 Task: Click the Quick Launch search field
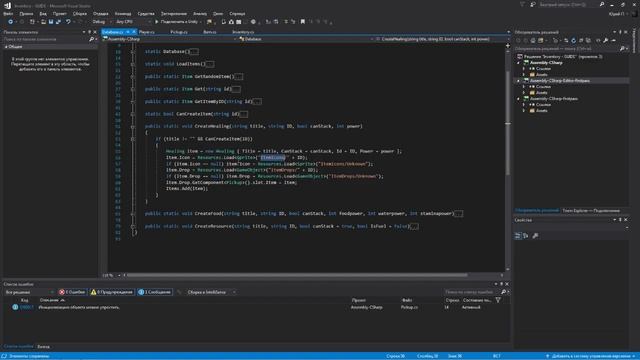pos(568,4)
